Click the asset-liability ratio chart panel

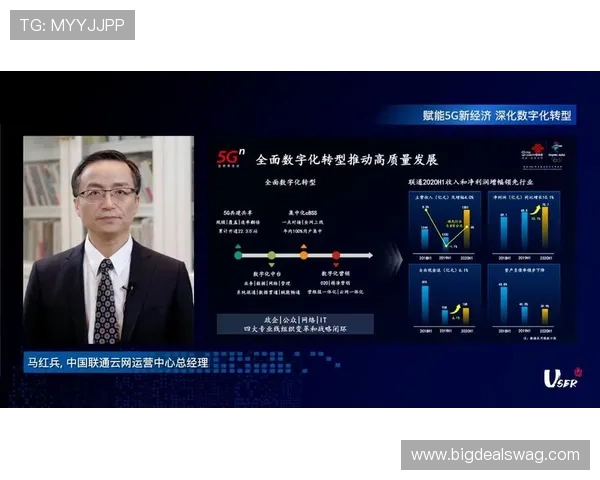coord(524,300)
